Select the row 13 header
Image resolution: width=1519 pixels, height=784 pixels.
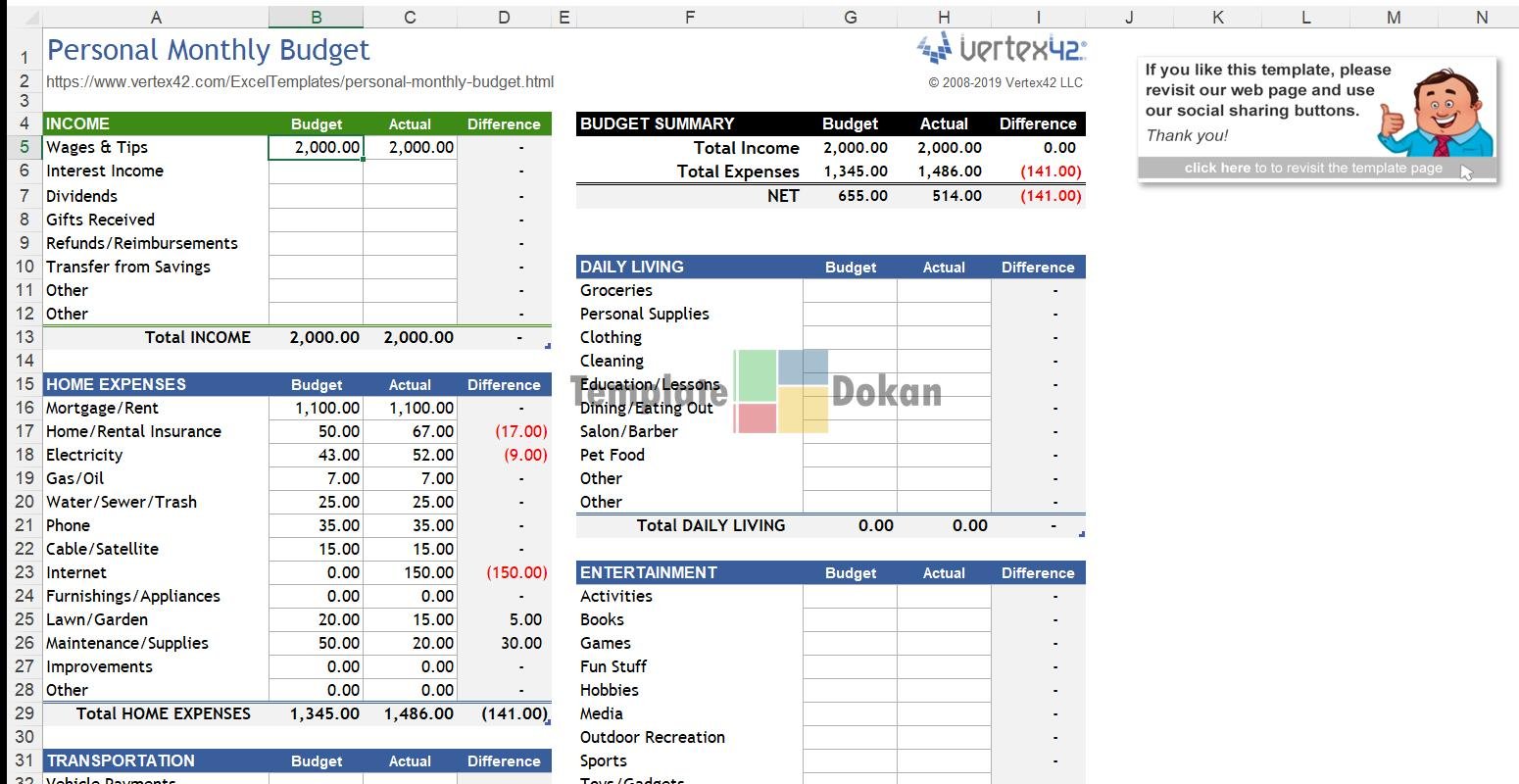tap(24, 337)
